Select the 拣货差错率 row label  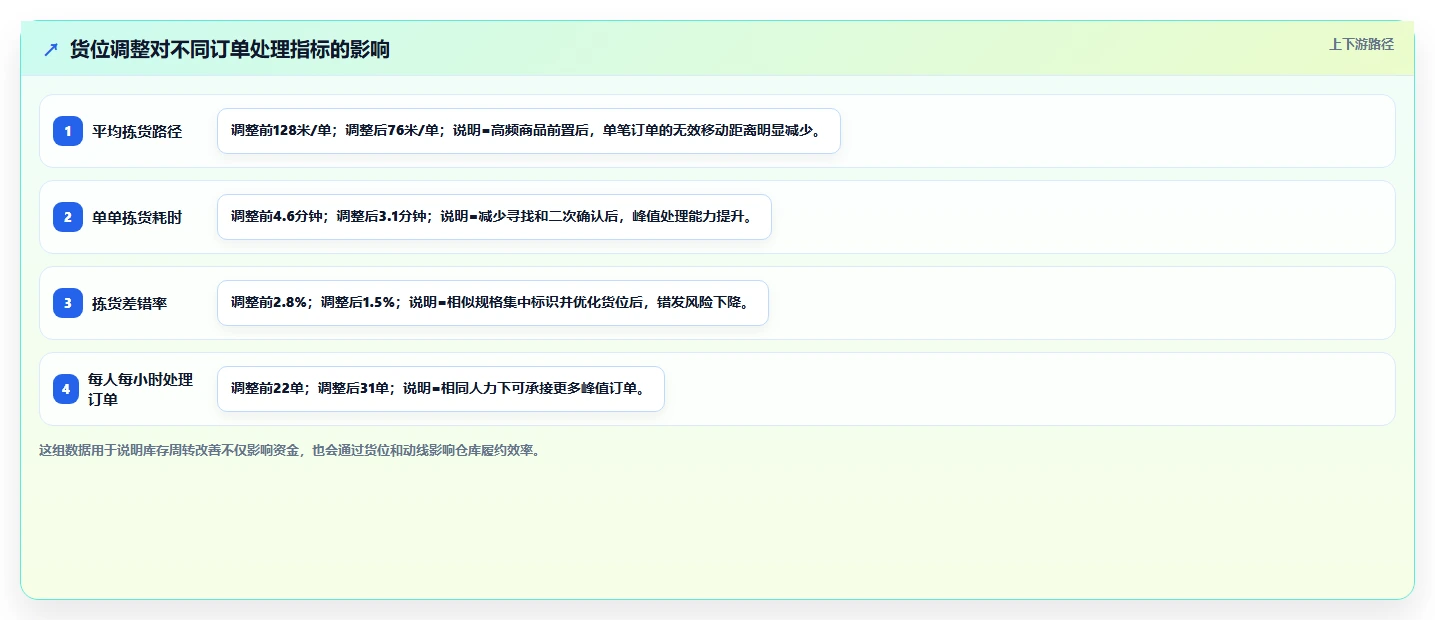(x=130, y=303)
